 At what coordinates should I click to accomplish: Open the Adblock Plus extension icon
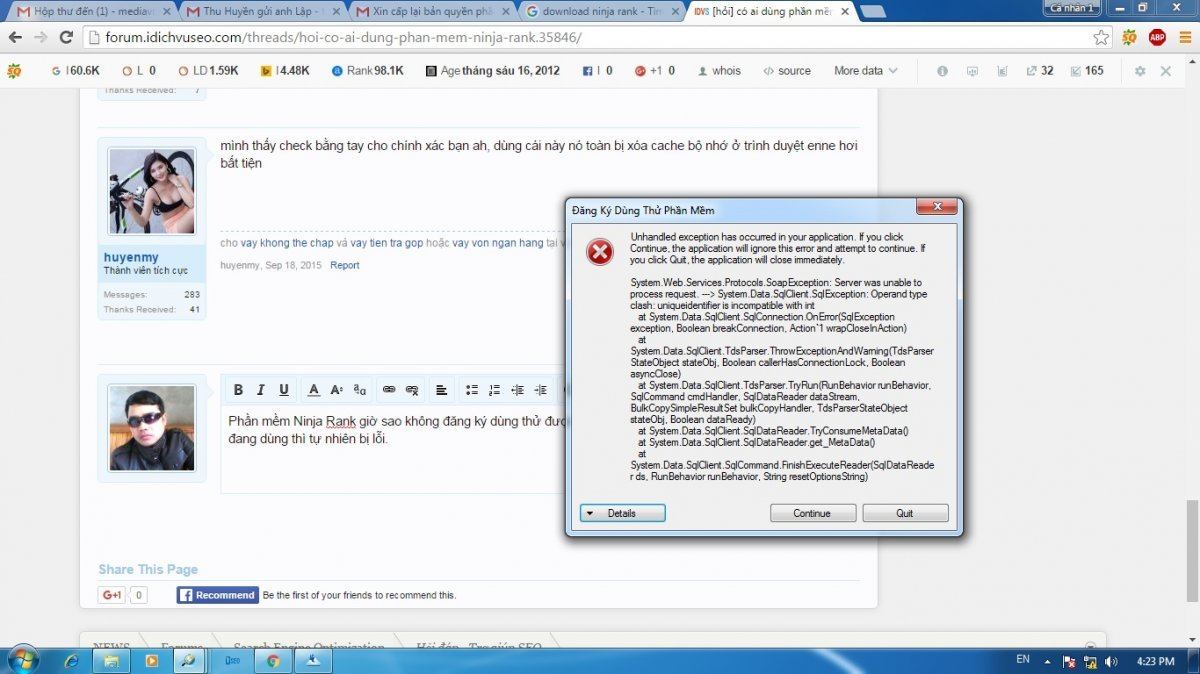pos(1157,37)
